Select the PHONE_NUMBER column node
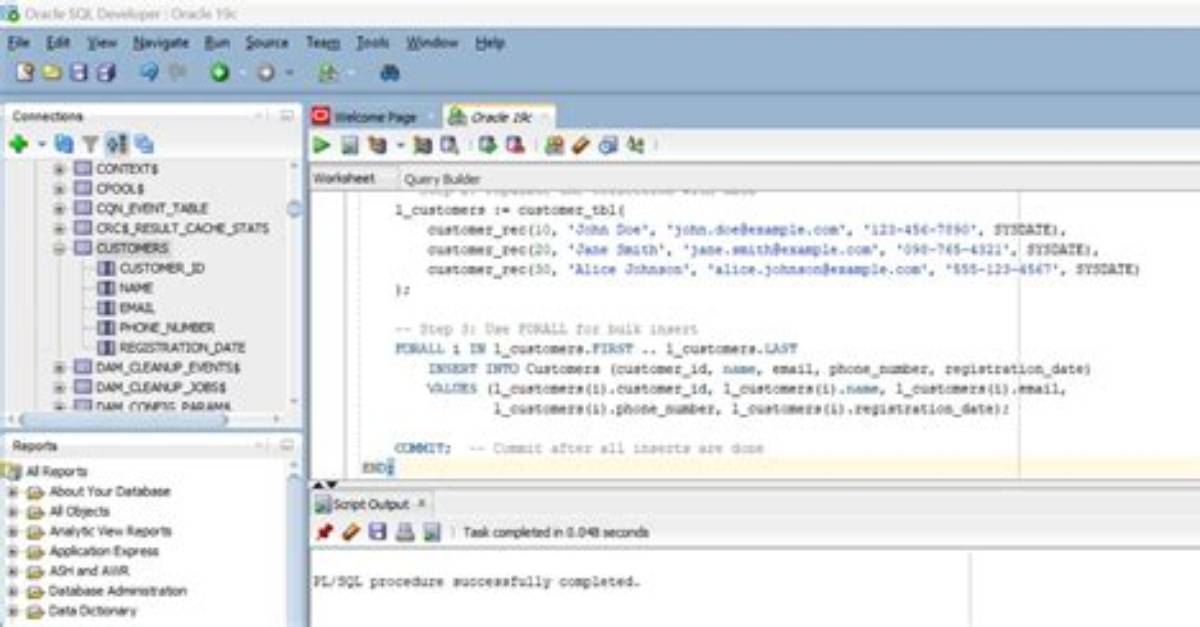Image resolution: width=1200 pixels, height=627 pixels. 166,328
